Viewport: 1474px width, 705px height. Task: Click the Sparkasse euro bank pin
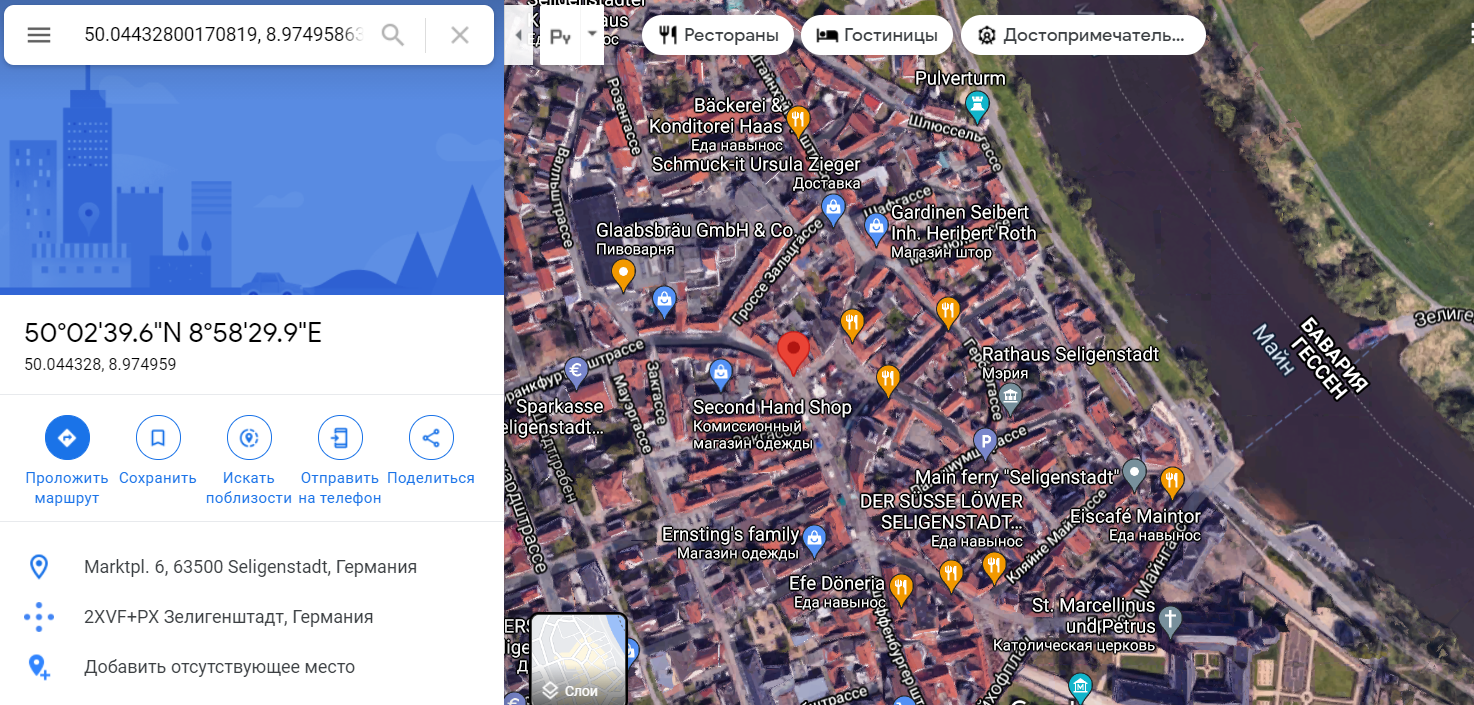pyautogui.click(x=576, y=371)
